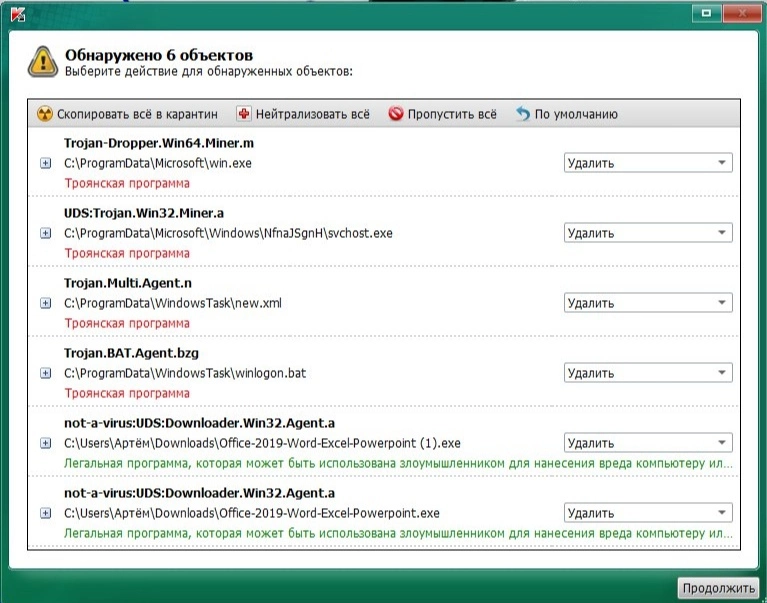The height and width of the screenshot is (603, 767).
Task: Open action dropdown for winlogon.bat
Action: tap(647, 373)
